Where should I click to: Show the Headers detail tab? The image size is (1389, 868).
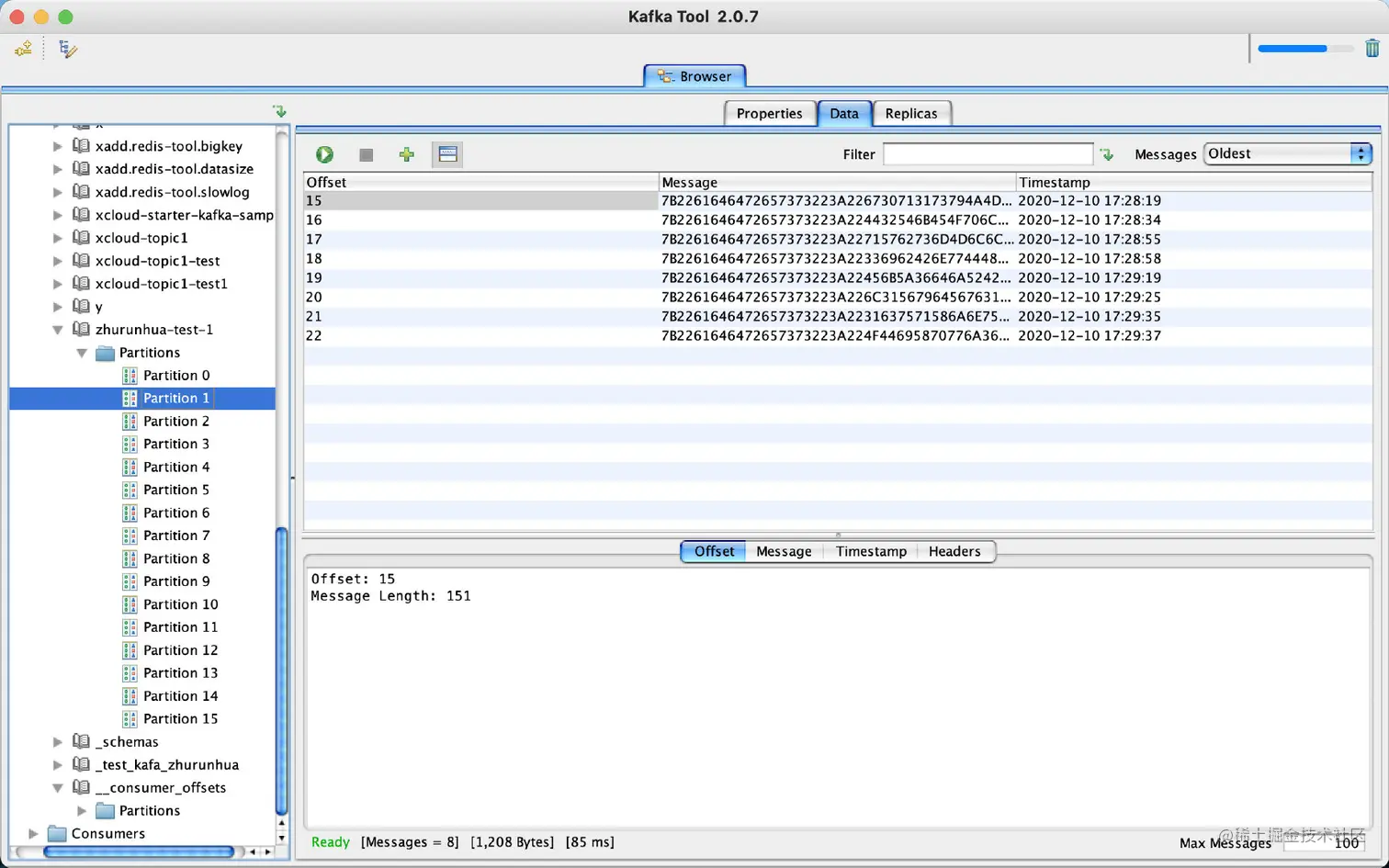[x=954, y=551]
